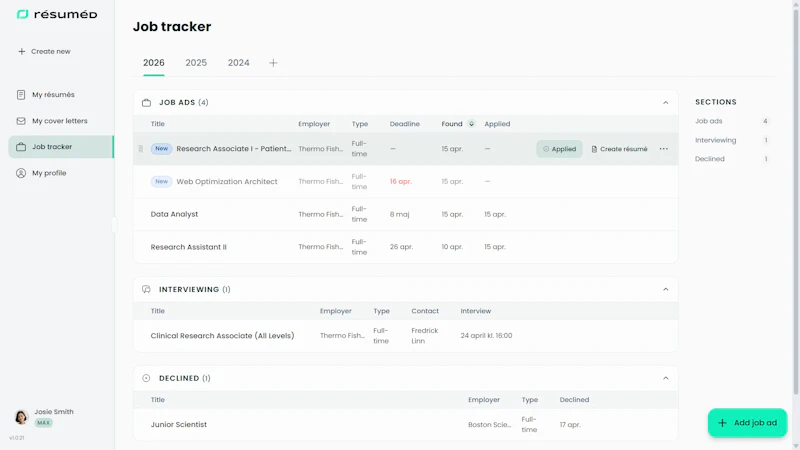Open Research Associate I – Patient job

[x=234, y=148]
